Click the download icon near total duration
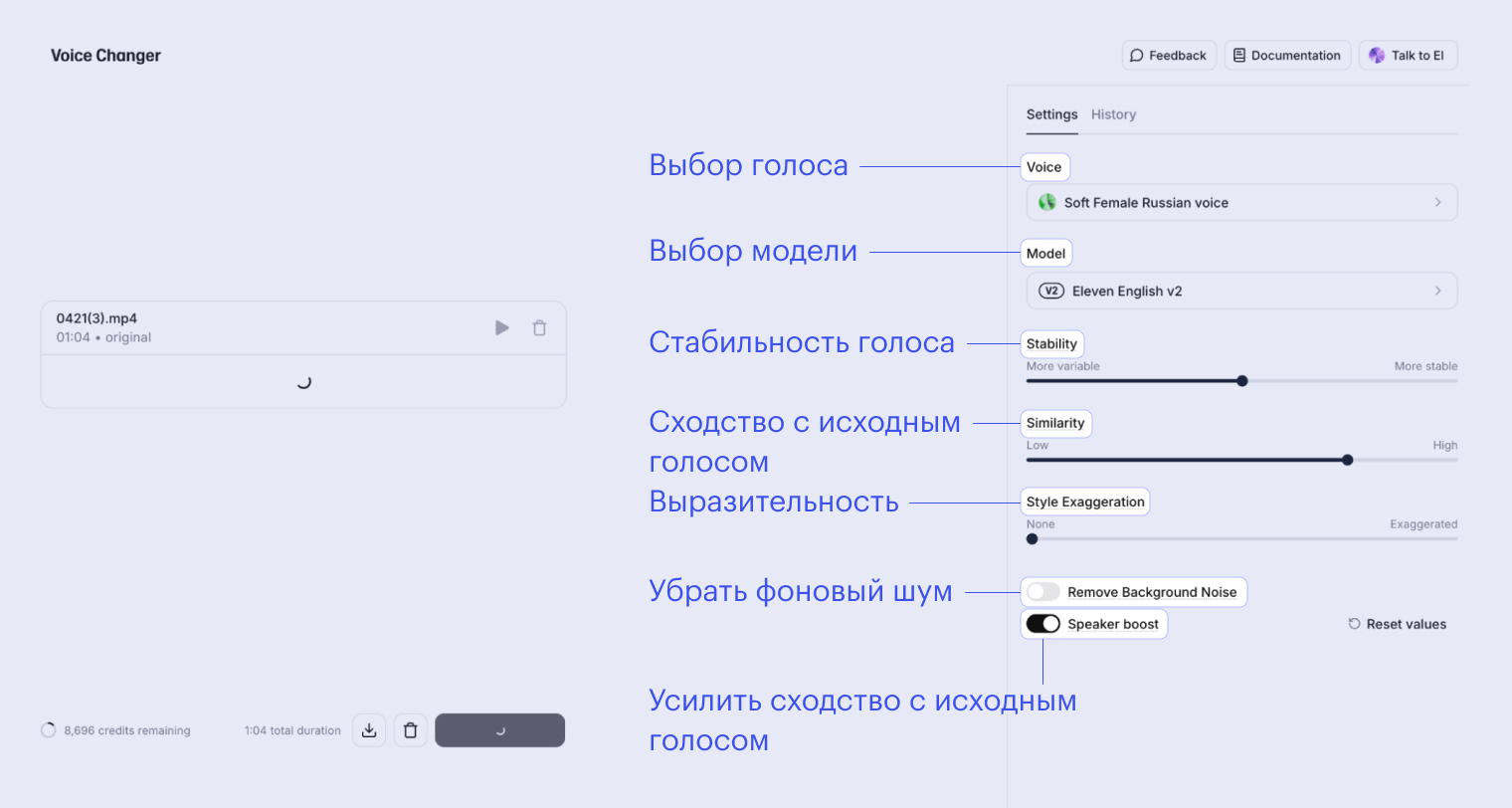1512x808 pixels. click(x=368, y=729)
